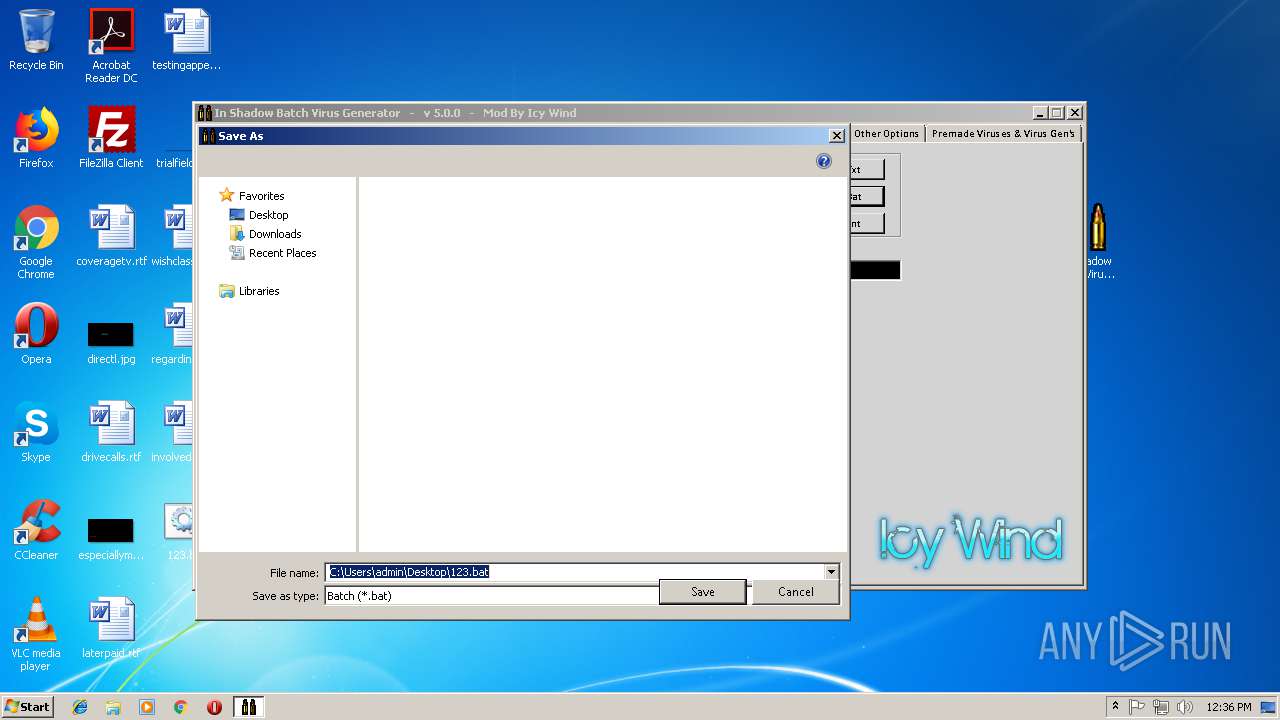Launch VLC media player shortcut

(x=36, y=634)
